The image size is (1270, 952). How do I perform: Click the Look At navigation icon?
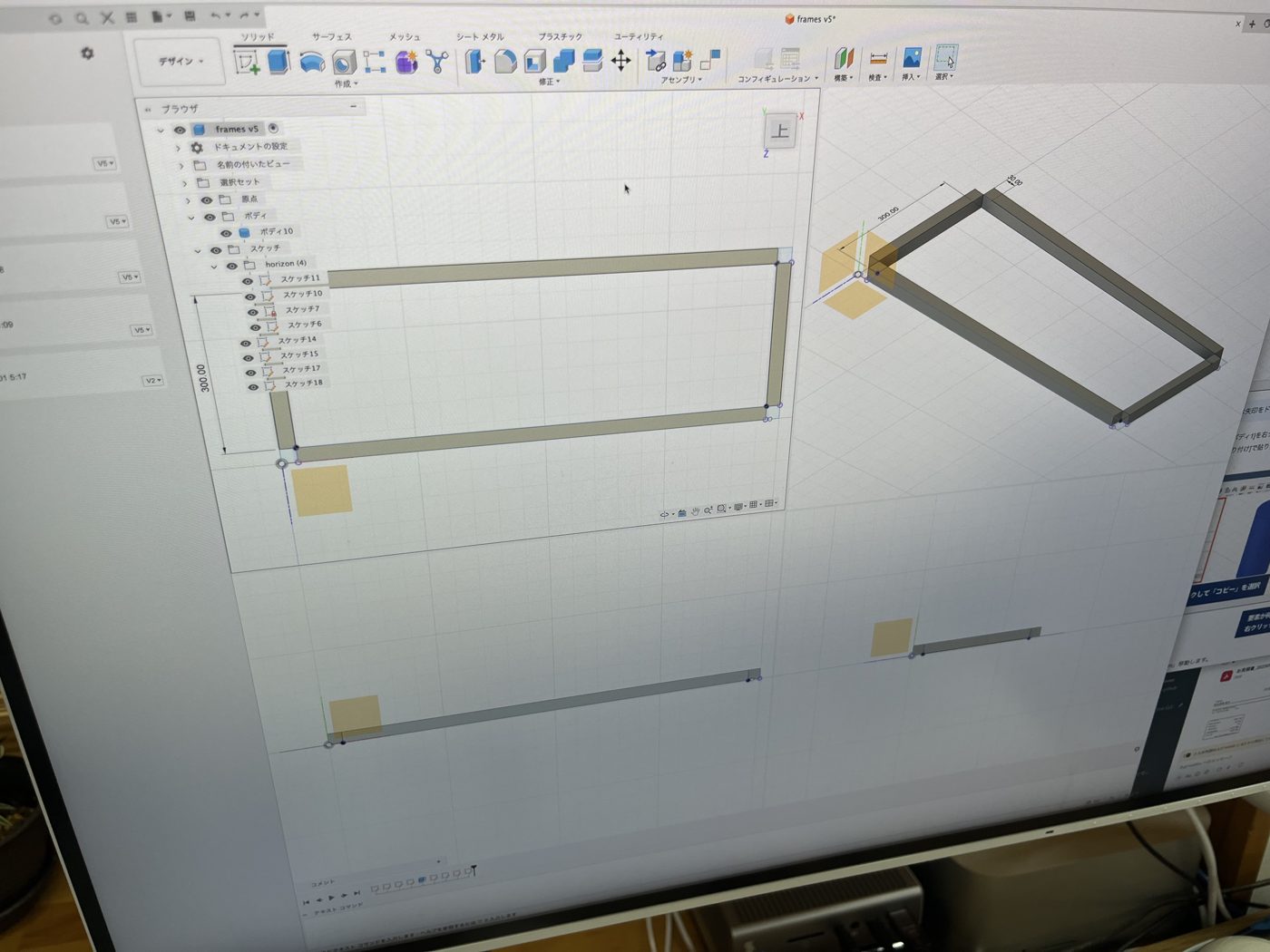click(681, 513)
